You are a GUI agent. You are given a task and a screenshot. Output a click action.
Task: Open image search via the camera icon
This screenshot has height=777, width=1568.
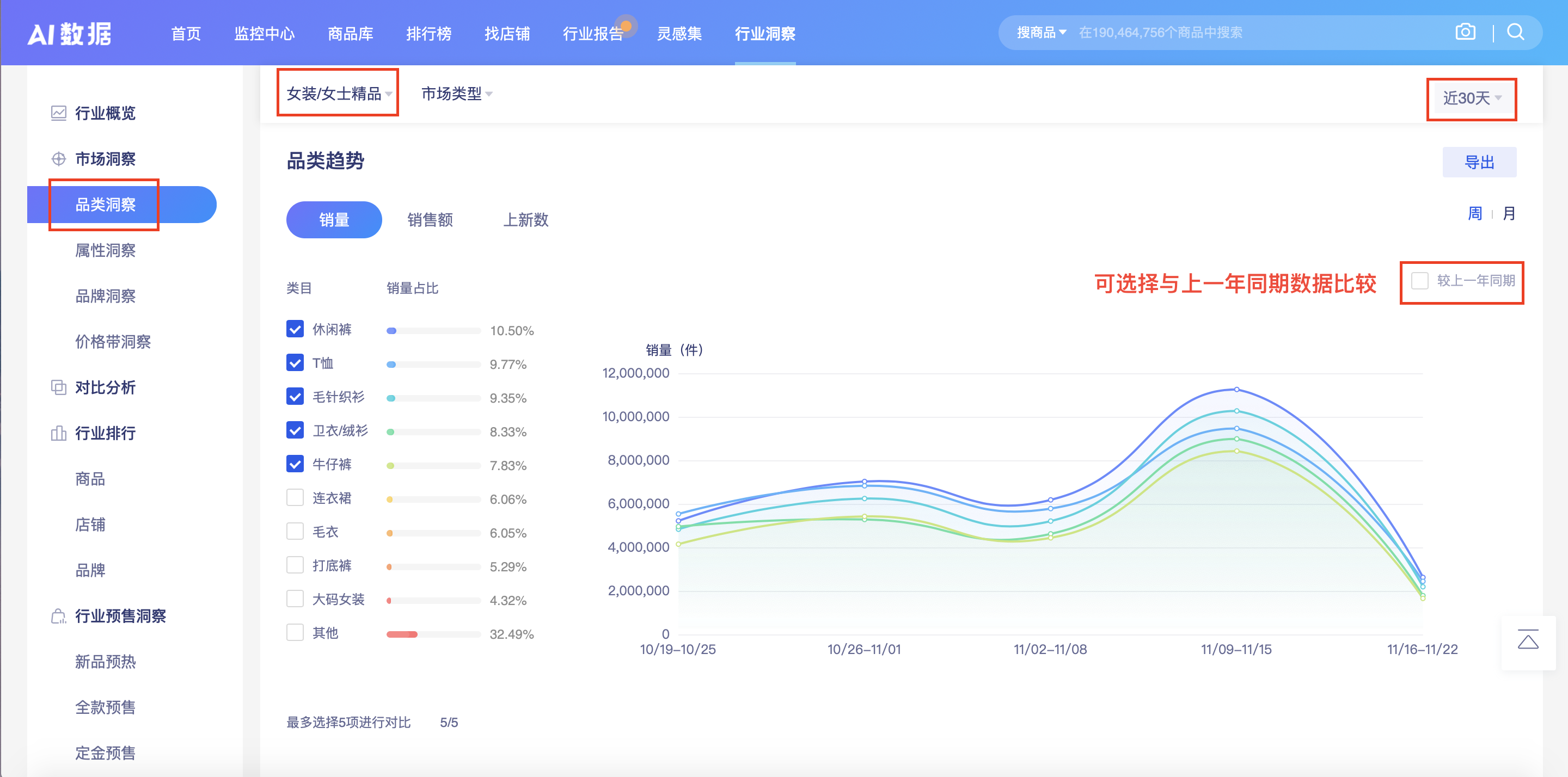click(1466, 32)
